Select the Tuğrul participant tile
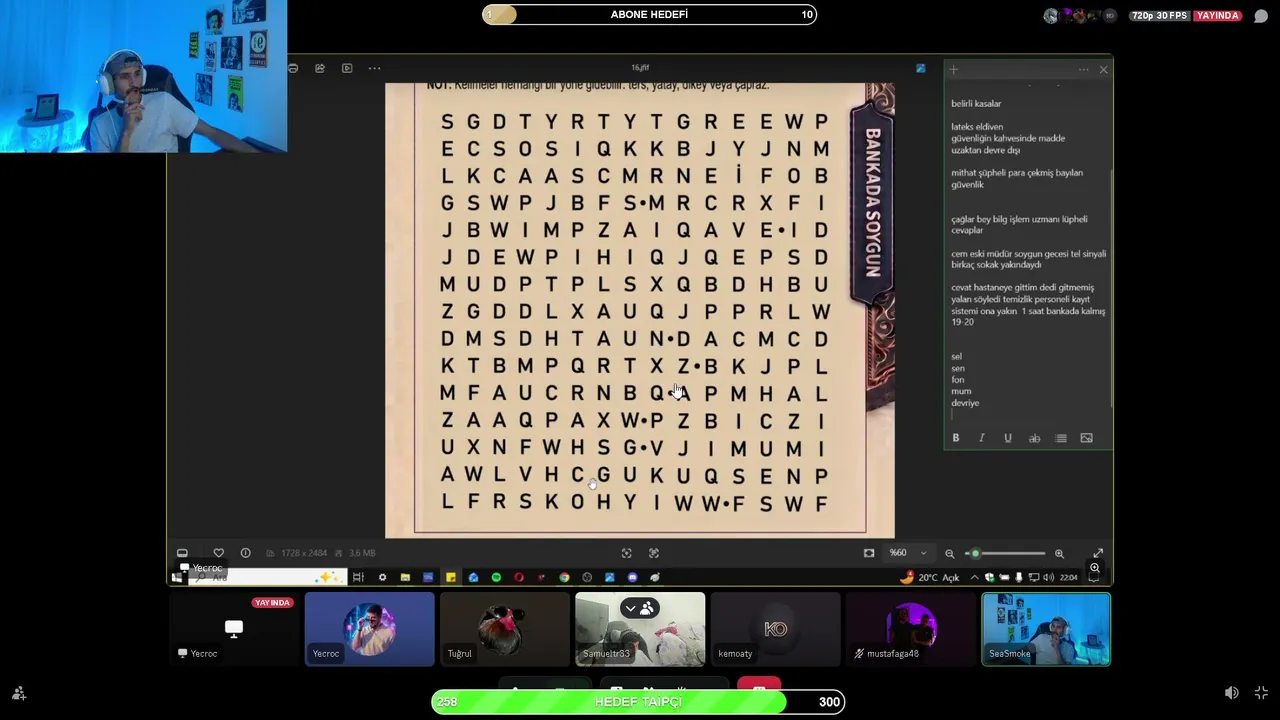Image resolution: width=1280 pixels, height=720 pixels. coord(504,629)
